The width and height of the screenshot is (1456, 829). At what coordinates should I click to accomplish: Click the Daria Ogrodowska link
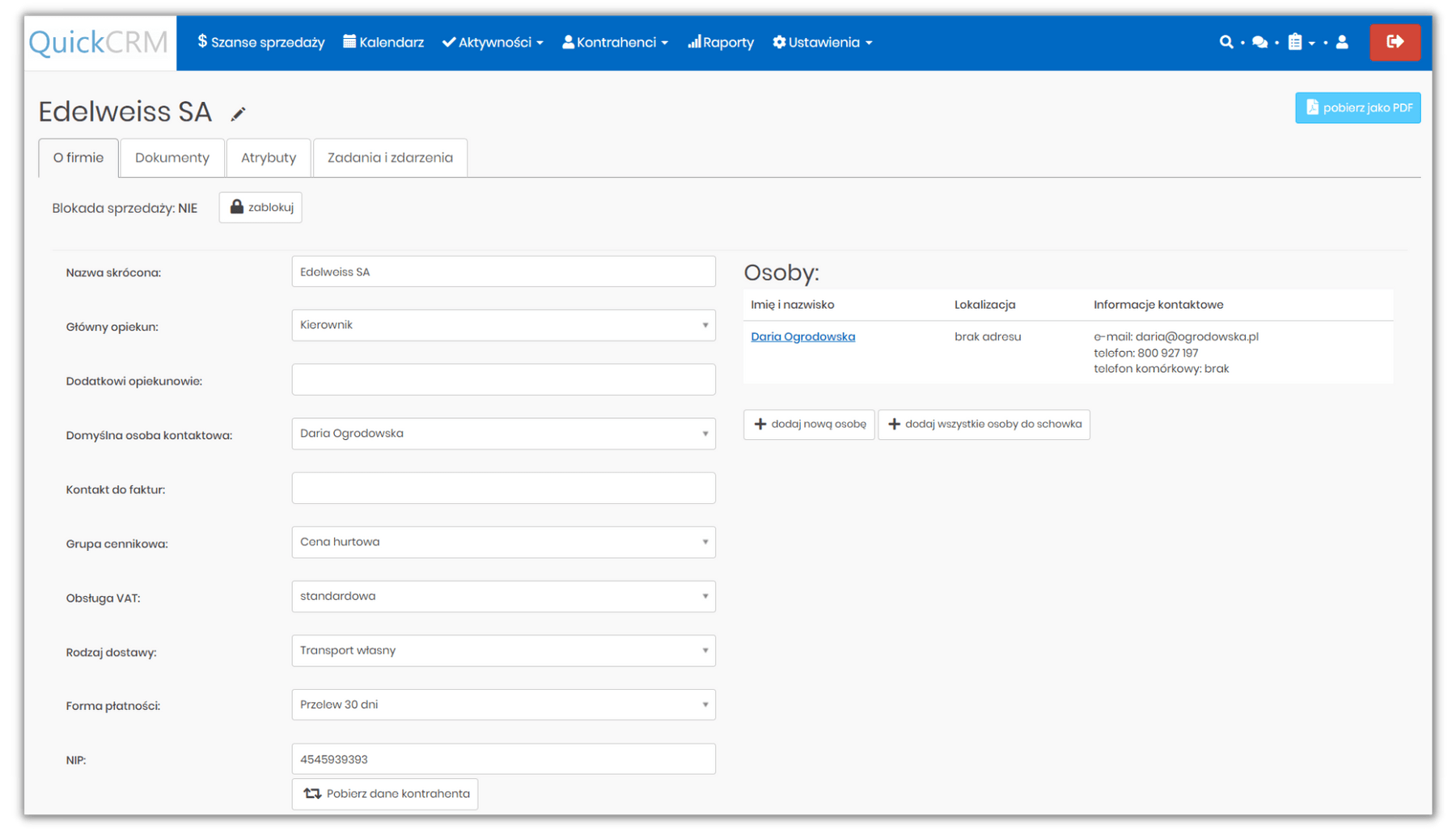point(802,336)
